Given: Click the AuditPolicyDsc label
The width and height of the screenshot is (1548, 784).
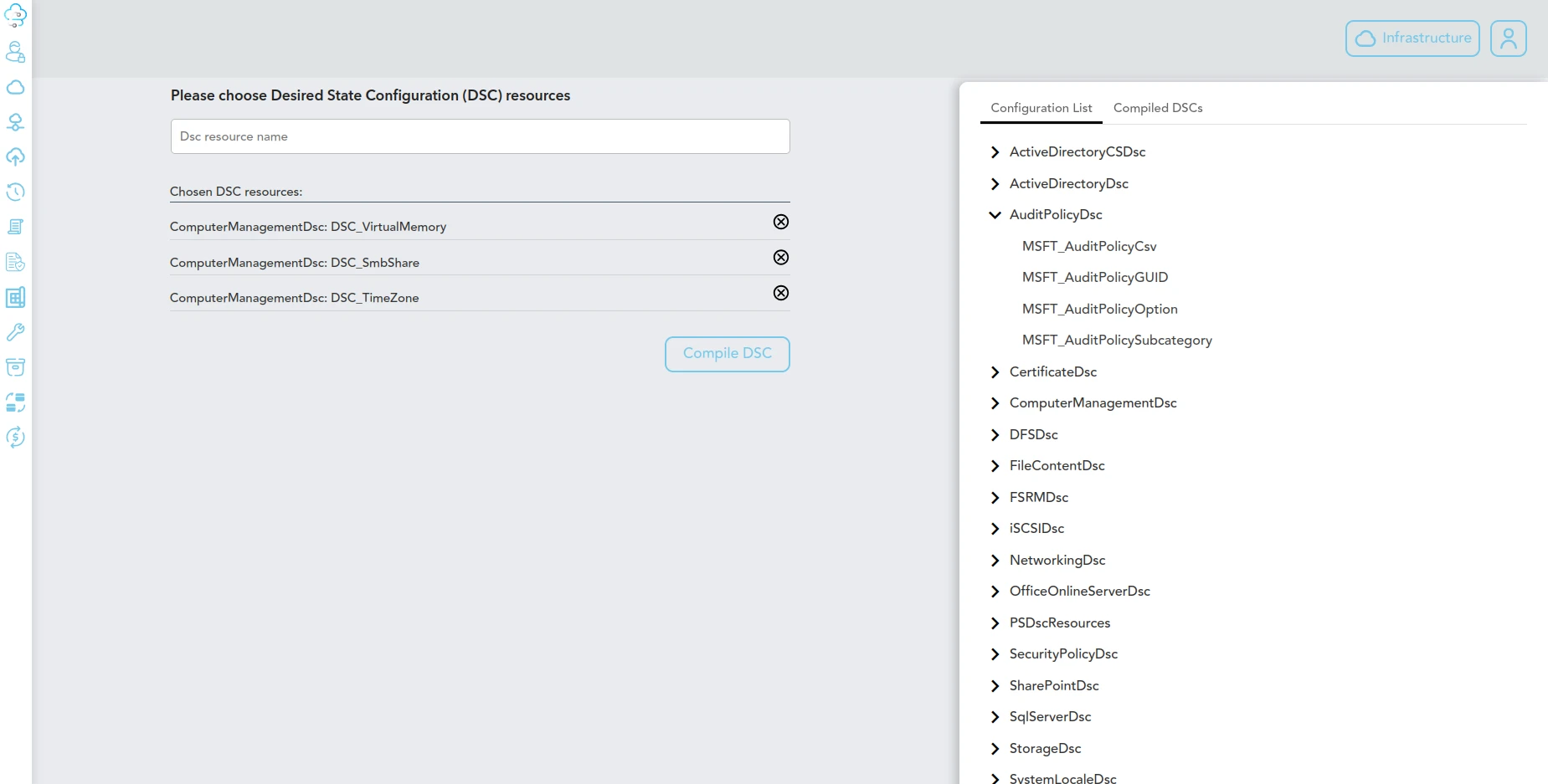Looking at the screenshot, I should (1056, 214).
